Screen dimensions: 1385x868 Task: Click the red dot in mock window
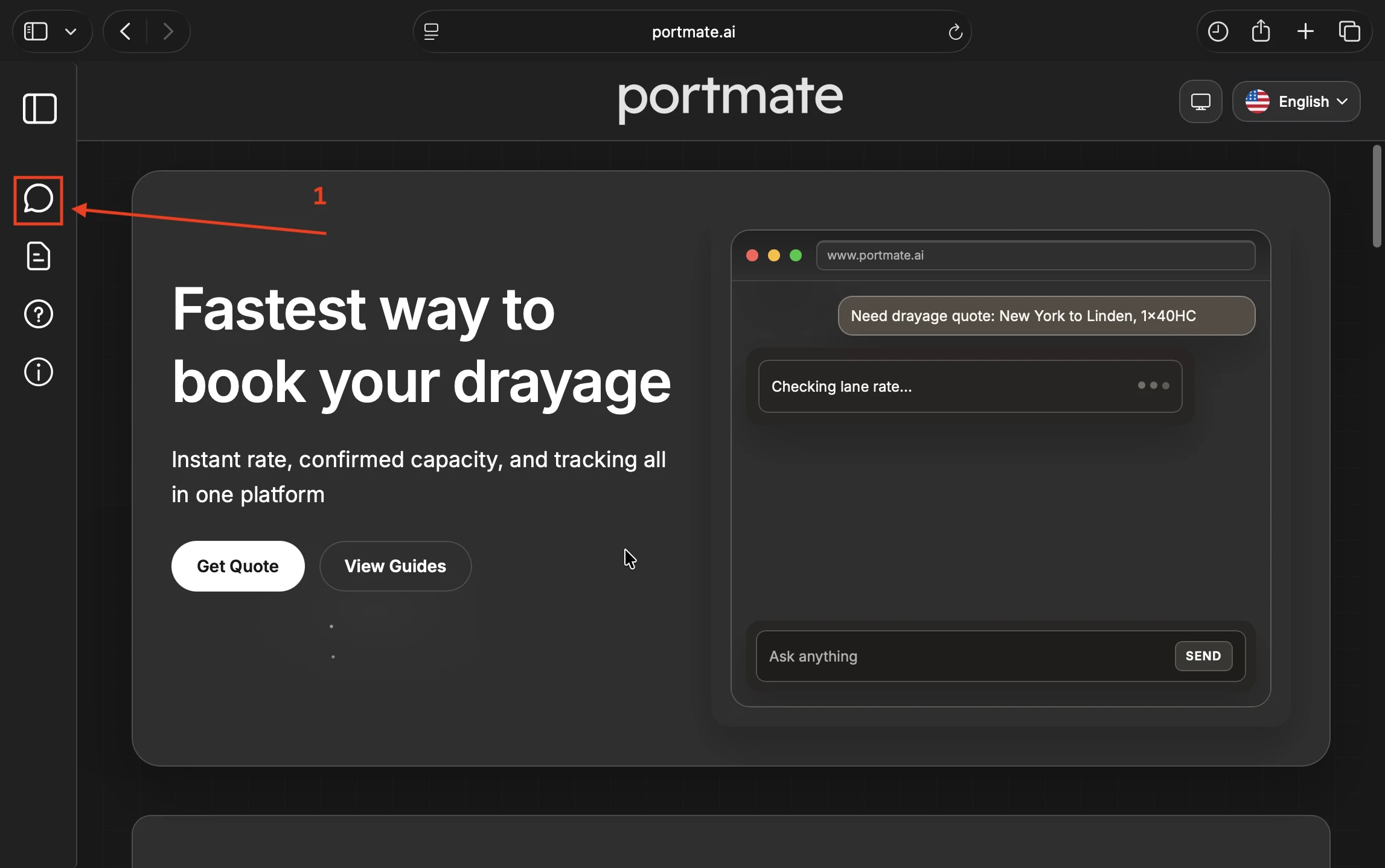pos(752,255)
